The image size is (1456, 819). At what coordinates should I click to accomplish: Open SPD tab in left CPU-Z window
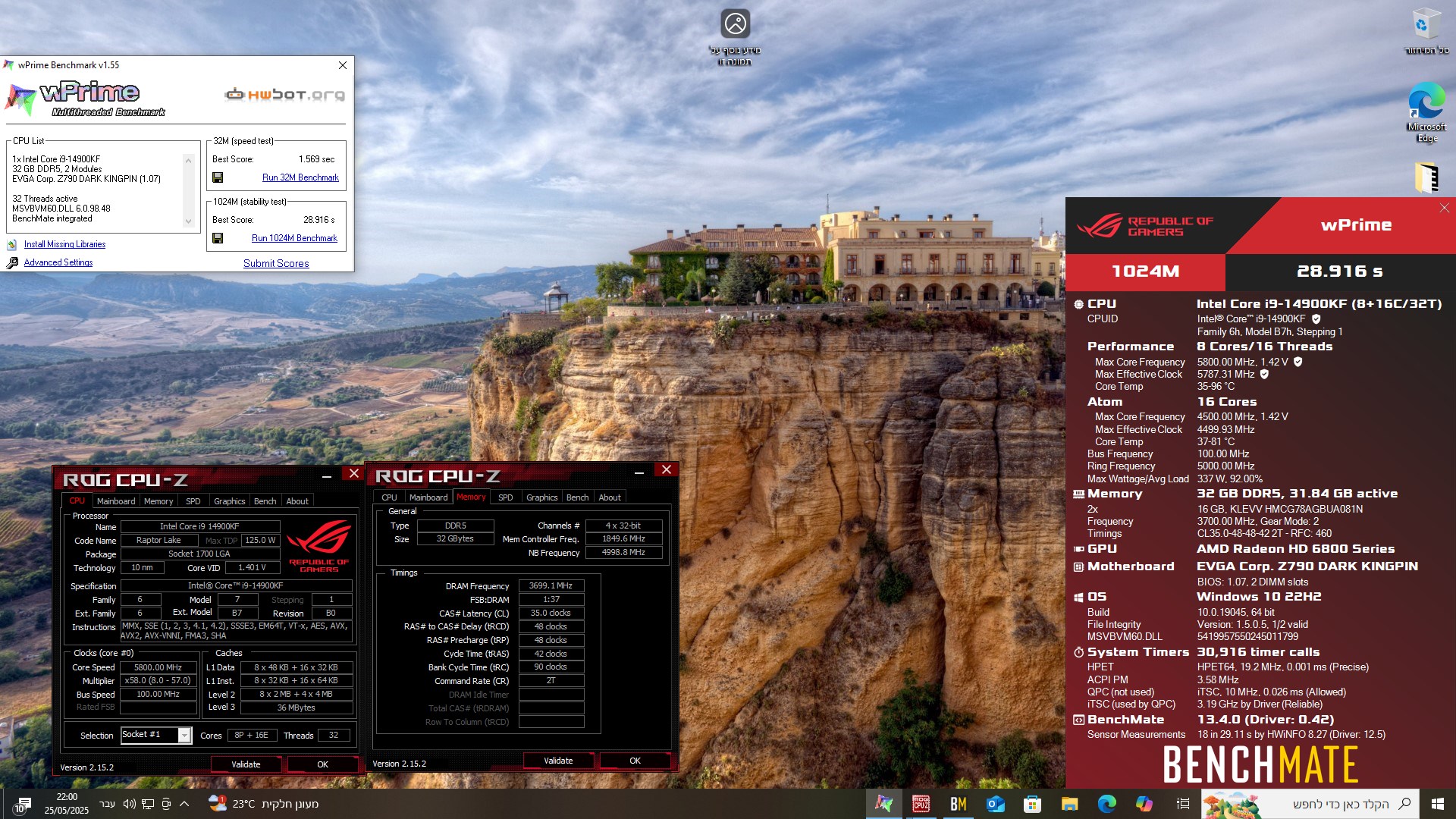point(193,501)
